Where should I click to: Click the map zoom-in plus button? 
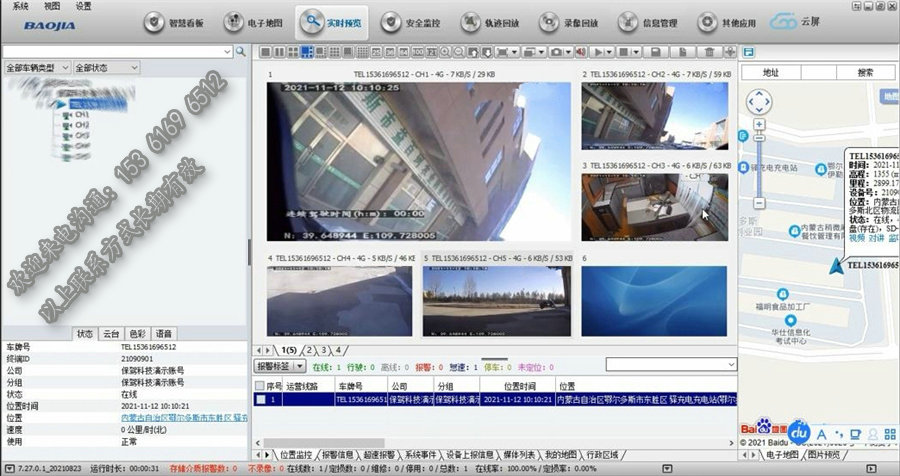(x=759, y=125)
